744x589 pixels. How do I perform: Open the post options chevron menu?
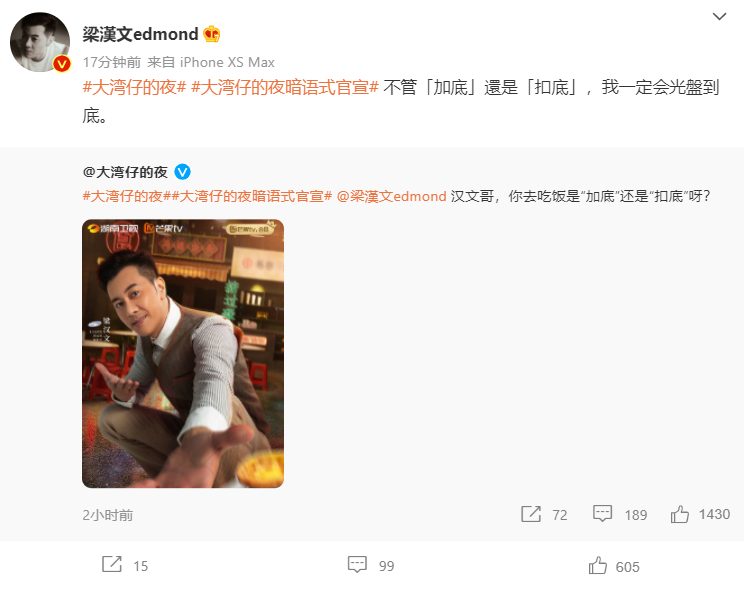coord(719,17)
